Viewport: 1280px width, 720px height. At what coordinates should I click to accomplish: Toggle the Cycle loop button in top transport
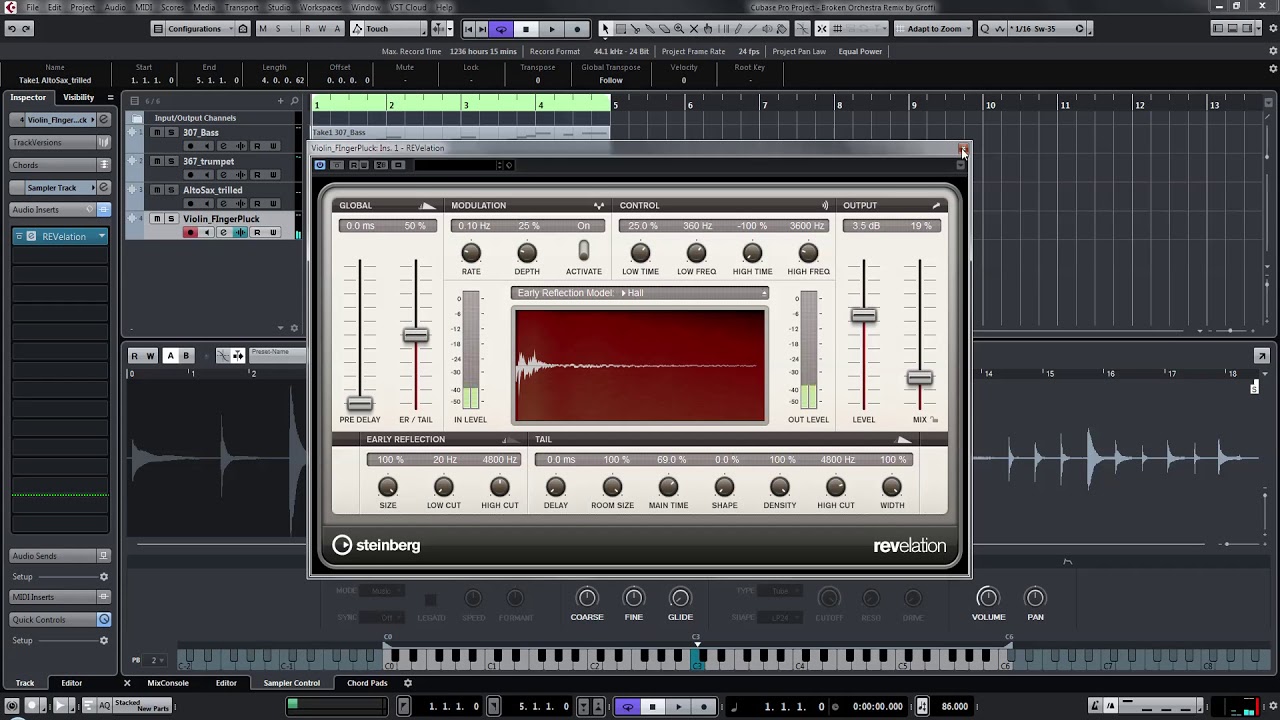(x=501, y=29)
